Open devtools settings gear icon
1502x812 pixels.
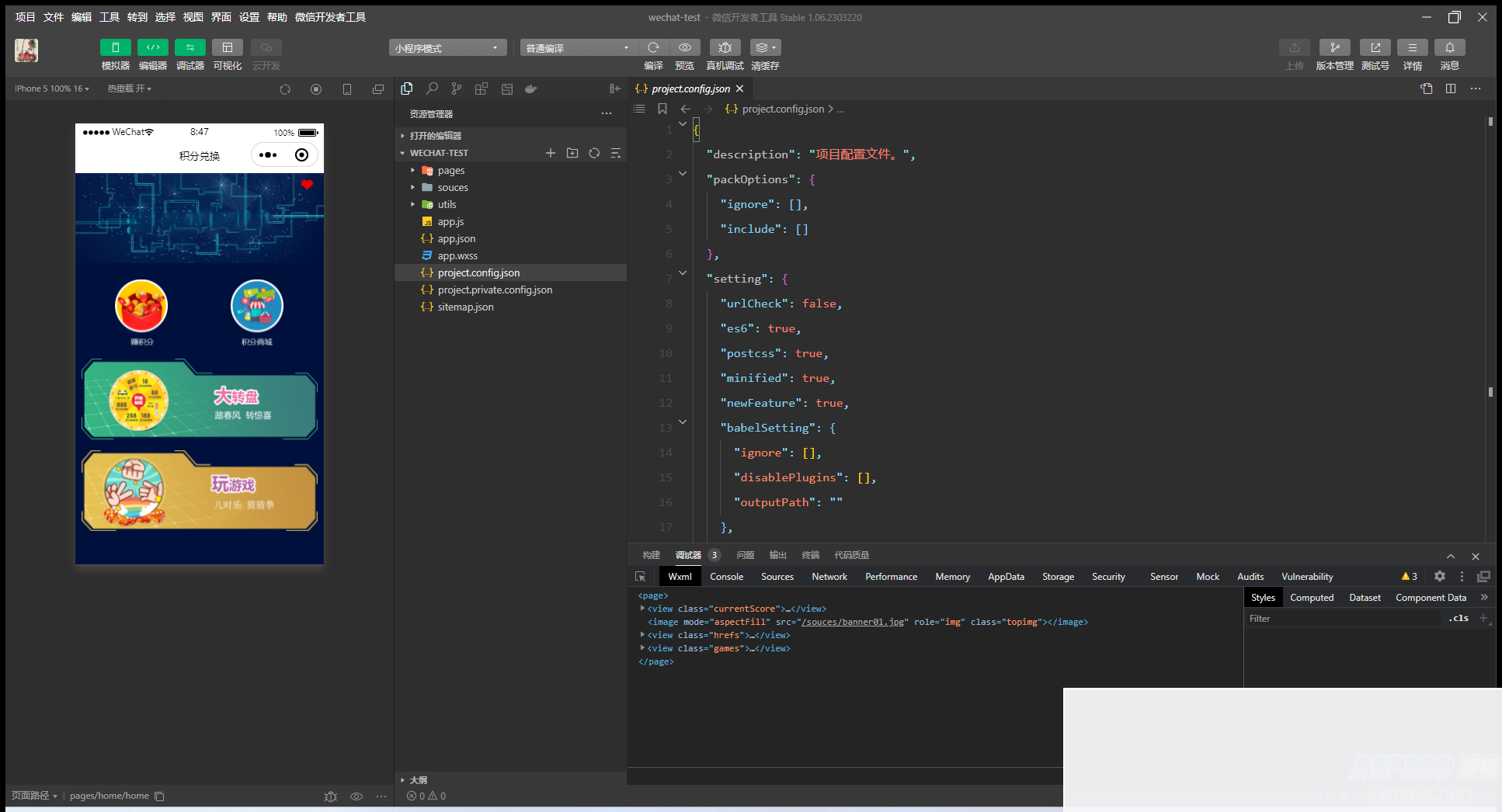1439,576
